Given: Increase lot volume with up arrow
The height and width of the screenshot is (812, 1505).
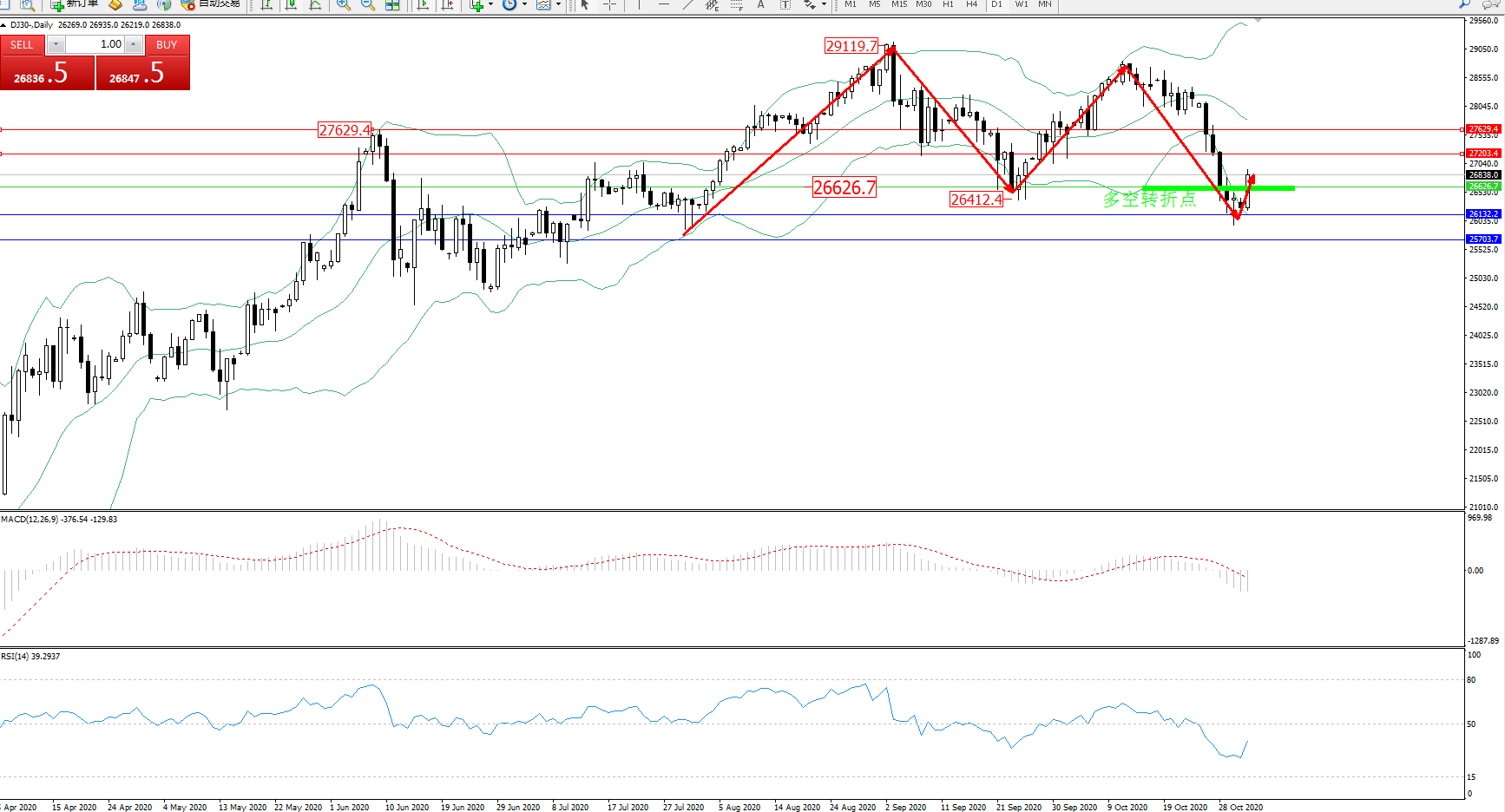Looking at the screenshot, I should tap(133, 44).
